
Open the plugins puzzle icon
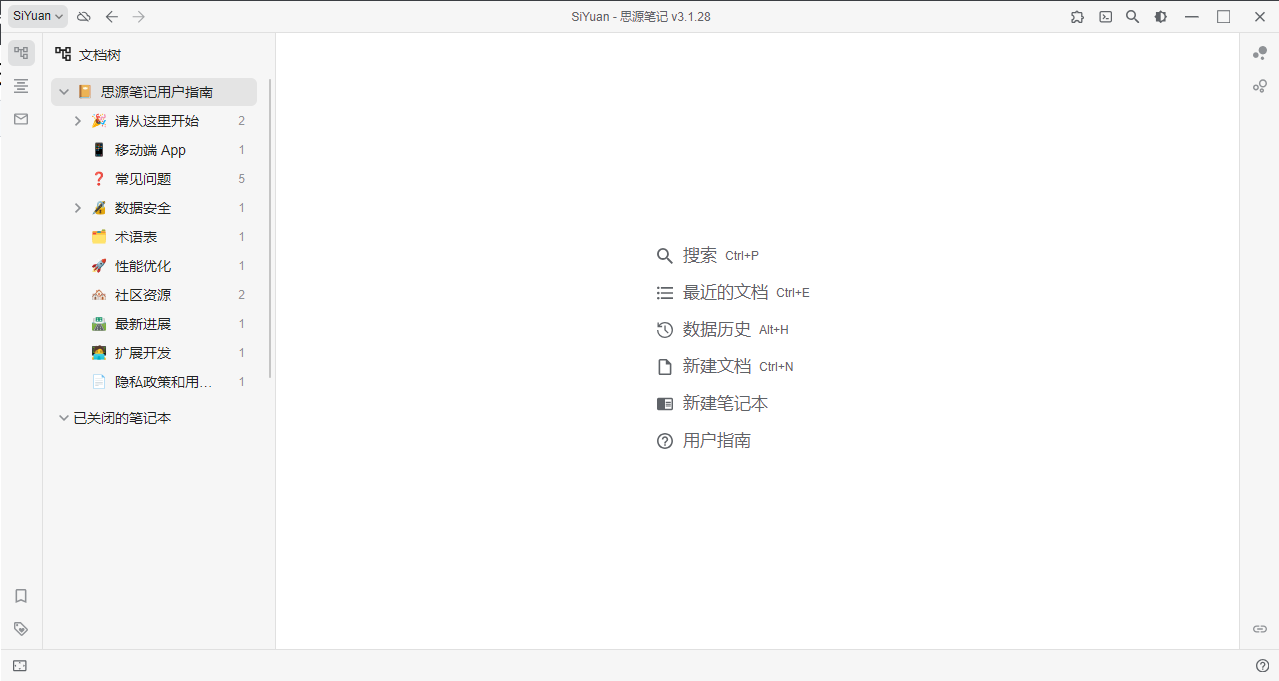click(1077, 17)
